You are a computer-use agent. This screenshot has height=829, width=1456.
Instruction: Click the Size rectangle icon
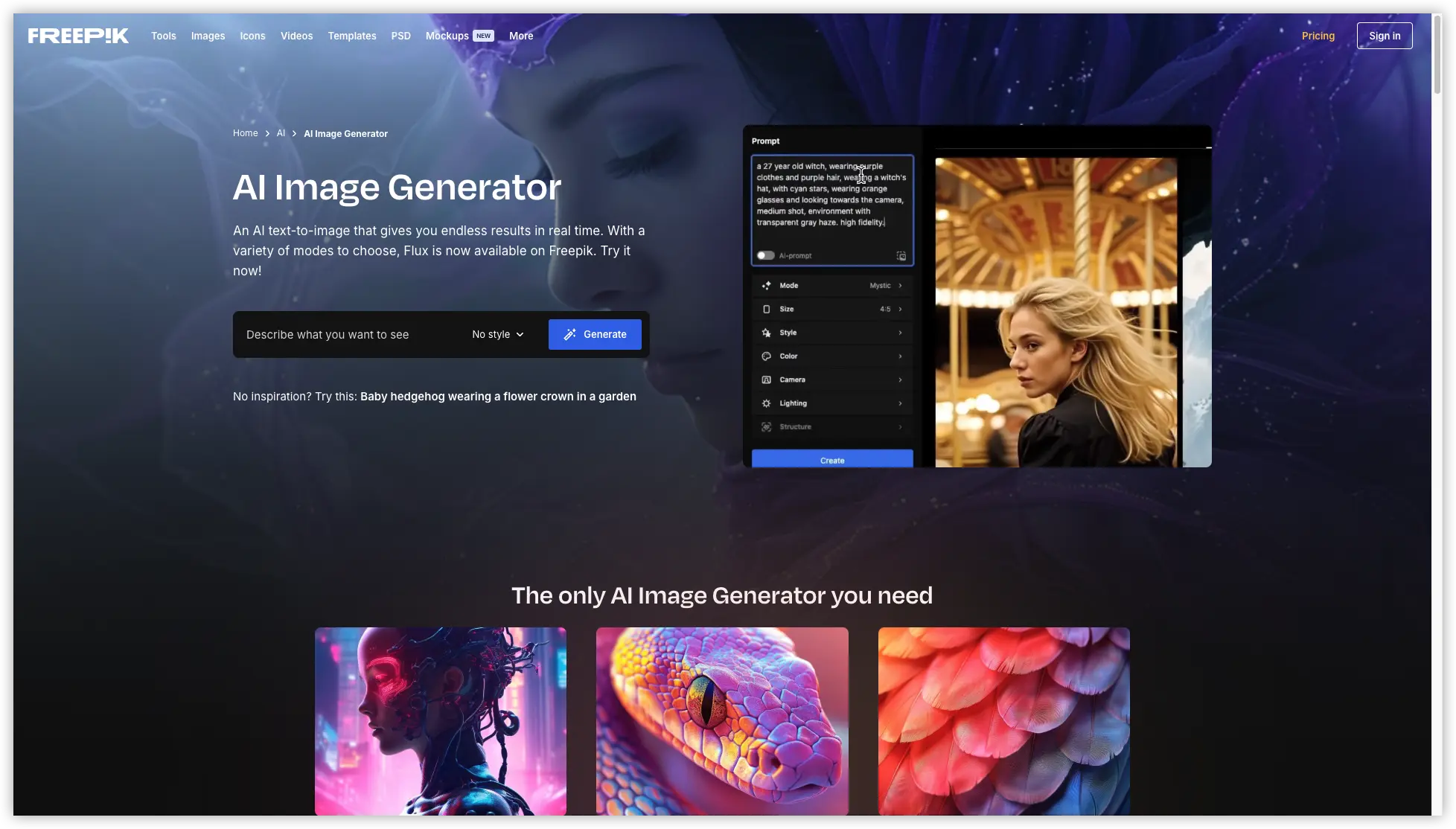pos(766,309)
